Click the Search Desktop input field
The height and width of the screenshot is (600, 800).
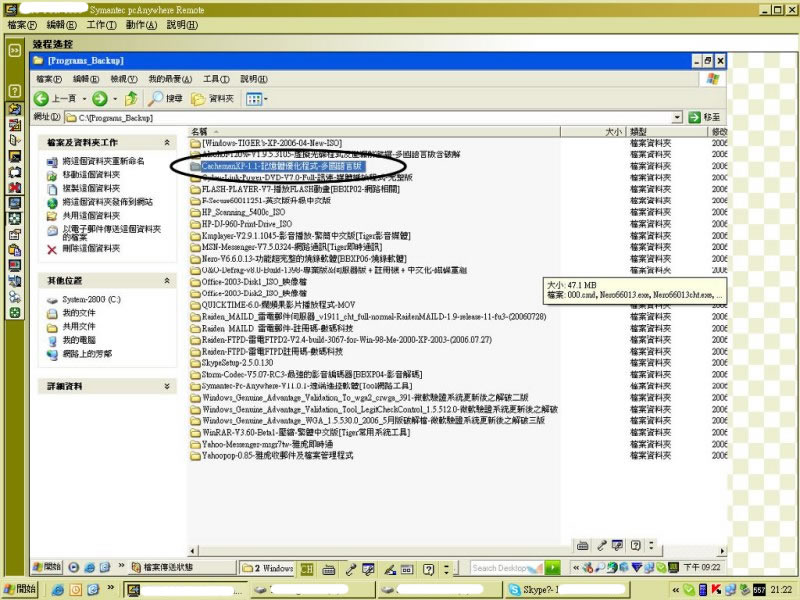coord(506,568)
